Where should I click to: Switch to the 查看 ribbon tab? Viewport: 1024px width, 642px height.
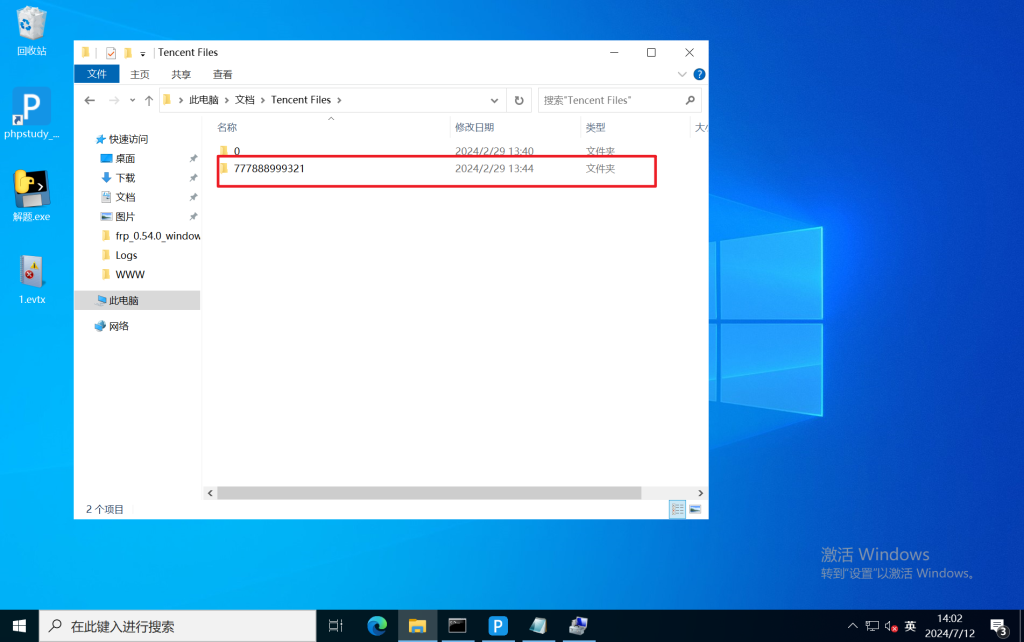coord(222,74)
